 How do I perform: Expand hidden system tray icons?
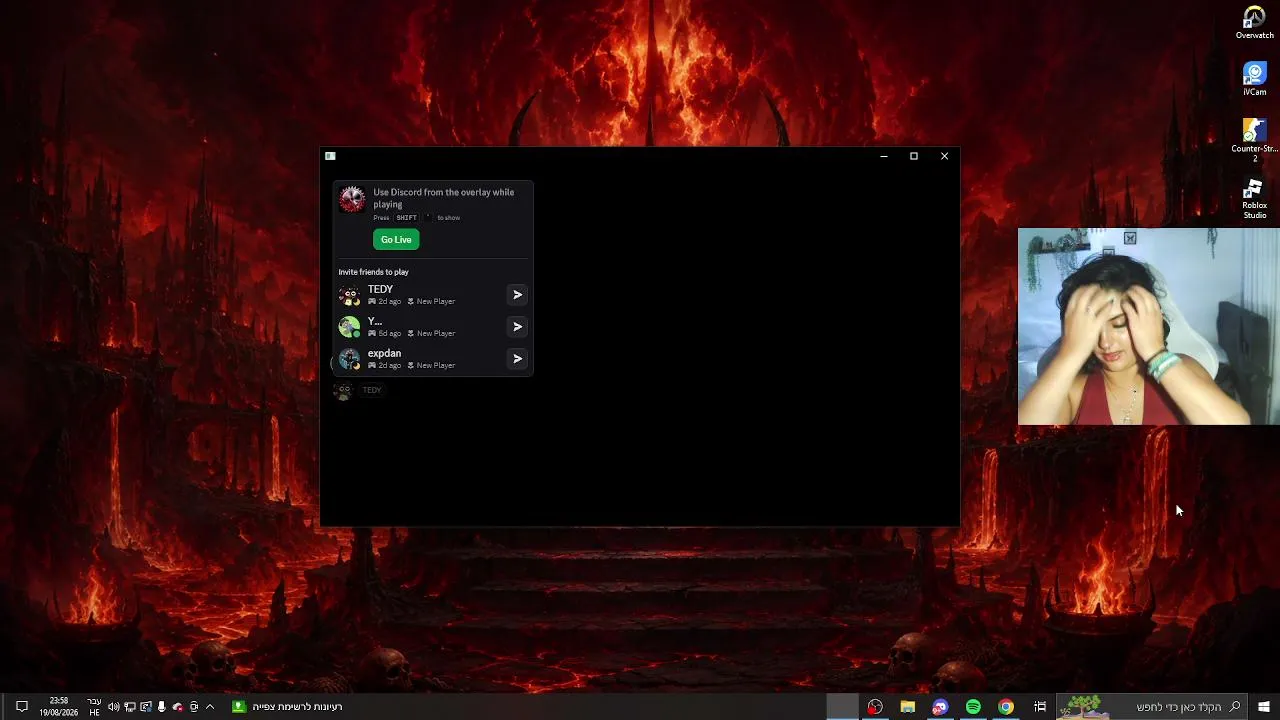point(210,707)
